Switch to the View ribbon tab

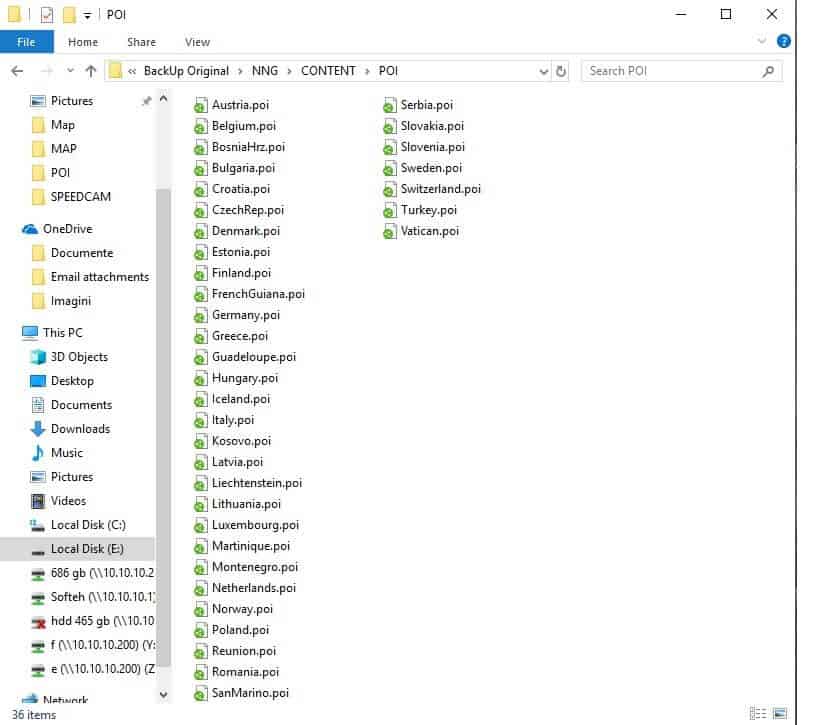coord(197,42)
